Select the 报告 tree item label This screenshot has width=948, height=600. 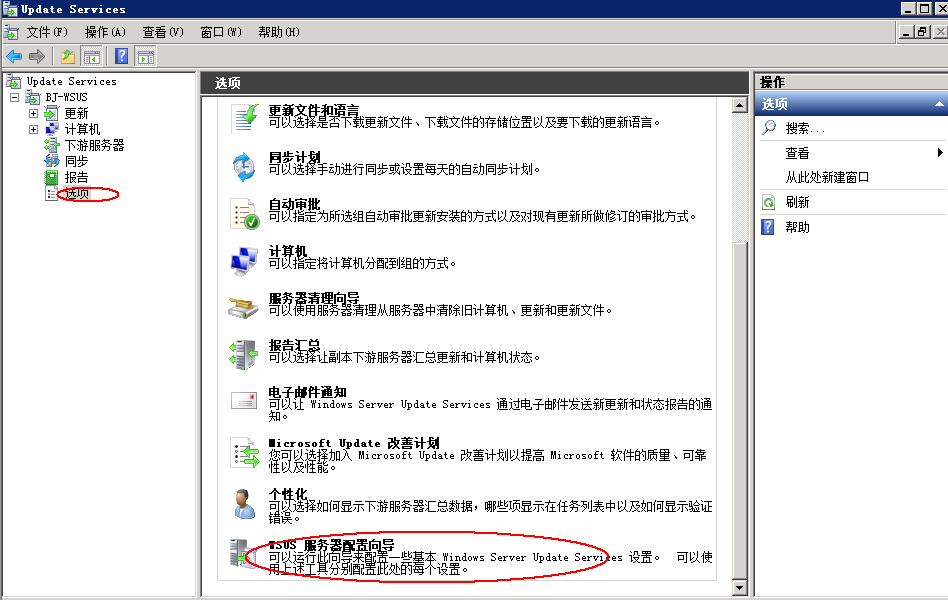[x=76, y=177]
